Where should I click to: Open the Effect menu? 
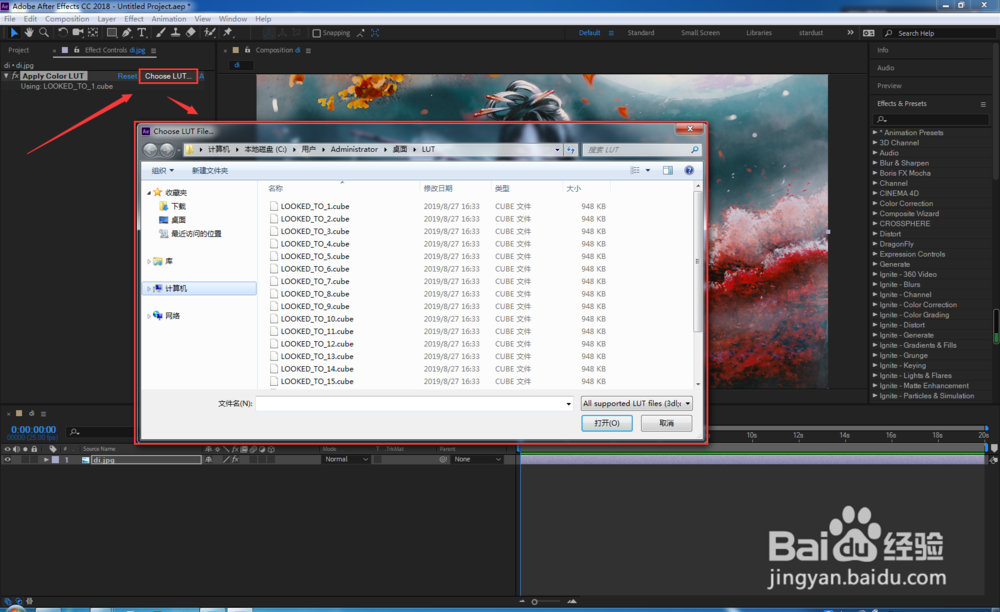[x=134, y=19]
